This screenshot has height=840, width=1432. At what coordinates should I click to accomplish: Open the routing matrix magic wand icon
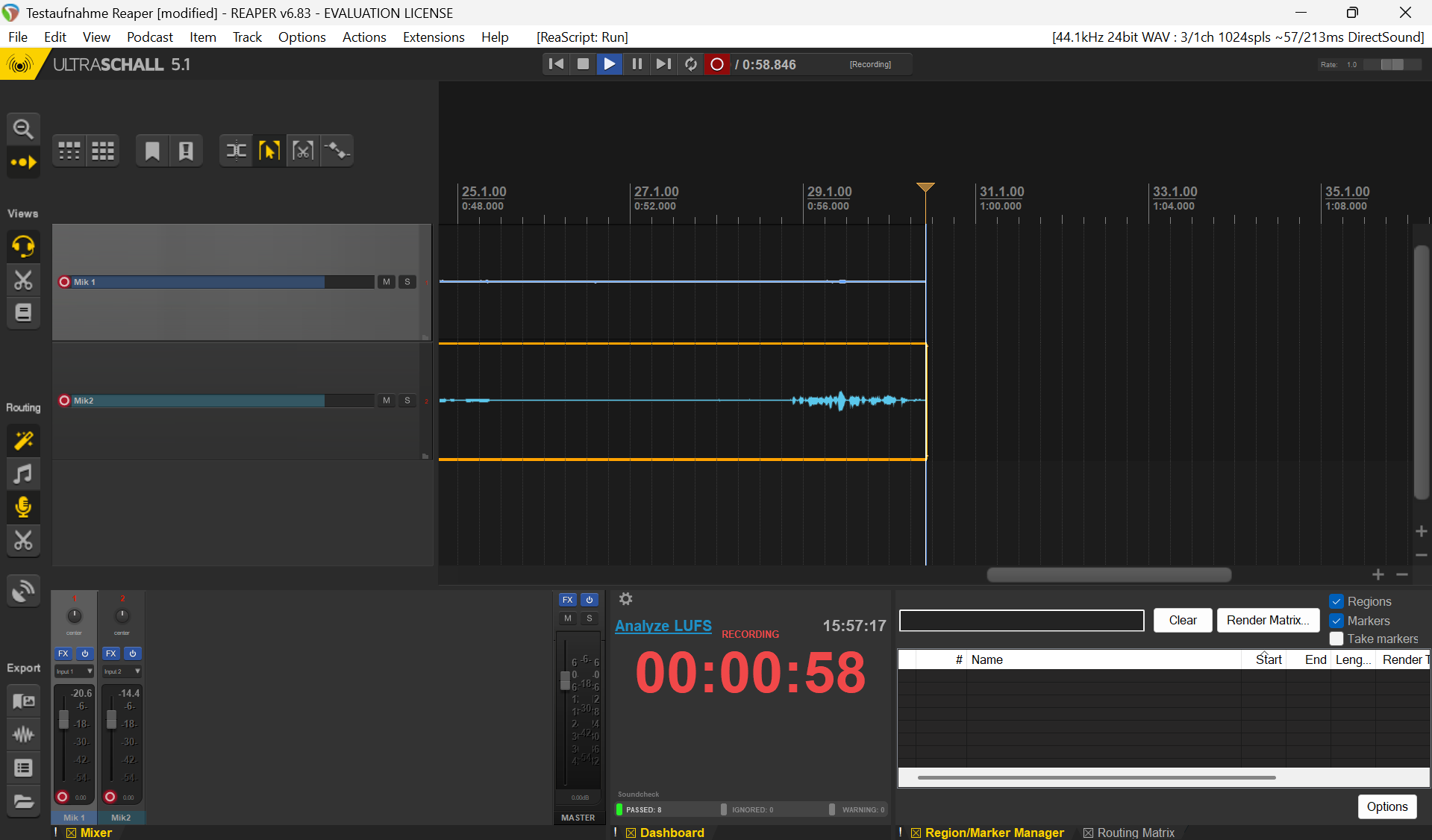tap(23, 440)
